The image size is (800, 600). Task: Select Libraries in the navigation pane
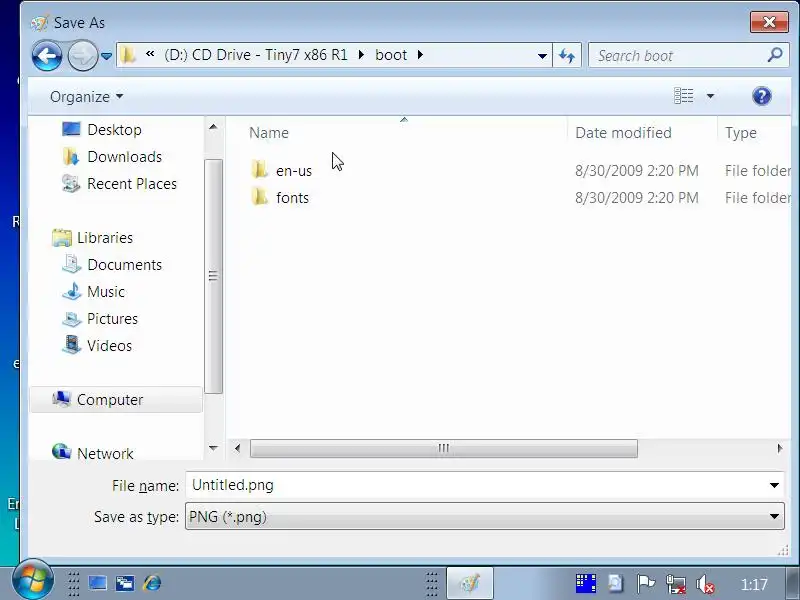(x=105, y=238)
